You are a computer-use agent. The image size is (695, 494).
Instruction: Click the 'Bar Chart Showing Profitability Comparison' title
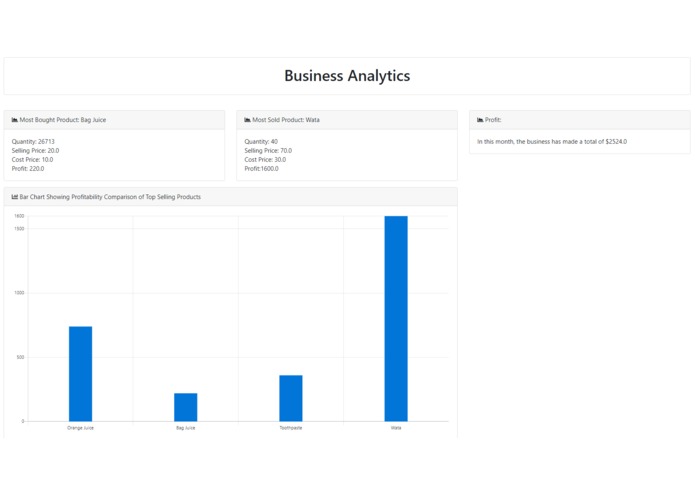click(110, 197)
